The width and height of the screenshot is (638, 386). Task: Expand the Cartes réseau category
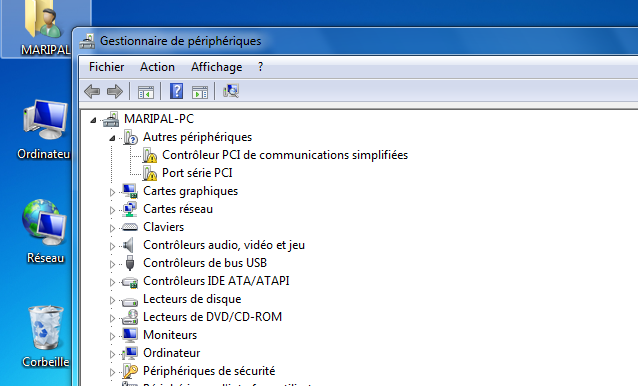click(x=112, y=210)
